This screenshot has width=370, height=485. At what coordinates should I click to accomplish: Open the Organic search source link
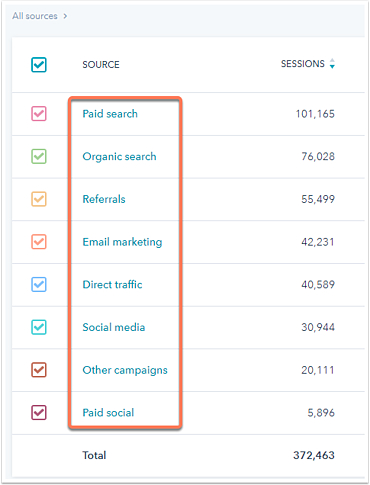pos(119,157)
